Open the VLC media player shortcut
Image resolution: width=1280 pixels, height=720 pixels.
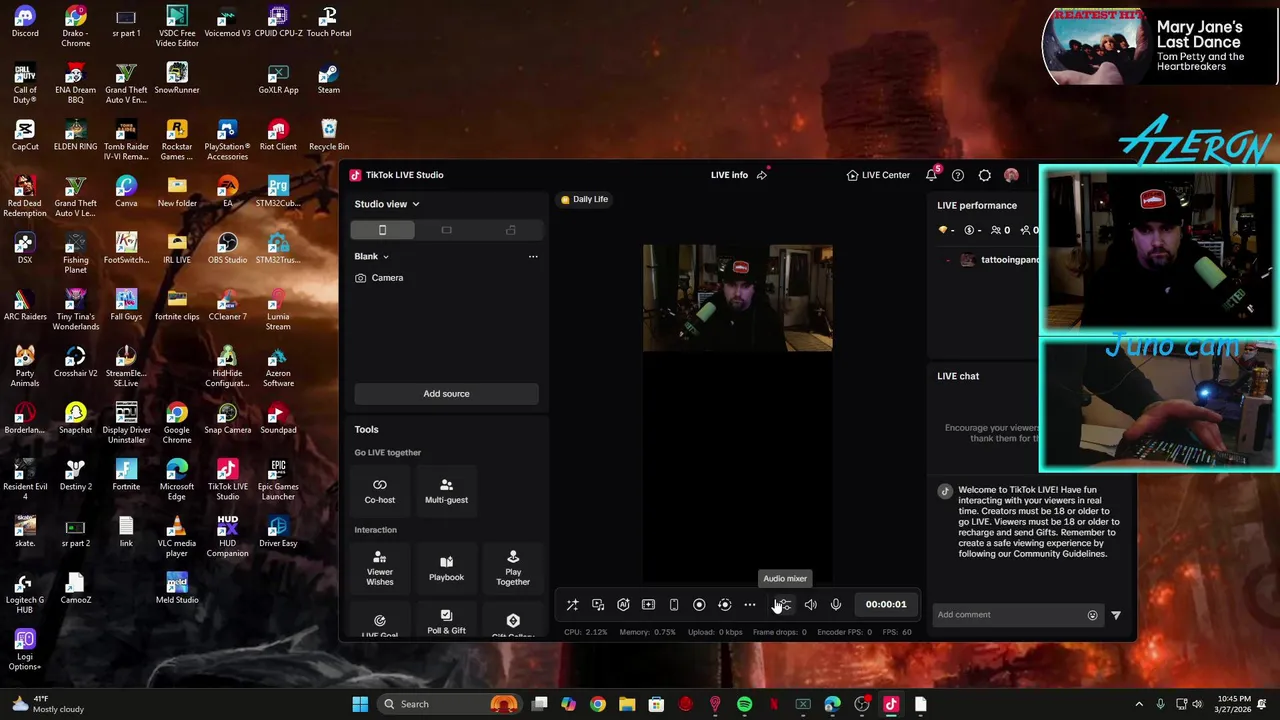point(177,537)
